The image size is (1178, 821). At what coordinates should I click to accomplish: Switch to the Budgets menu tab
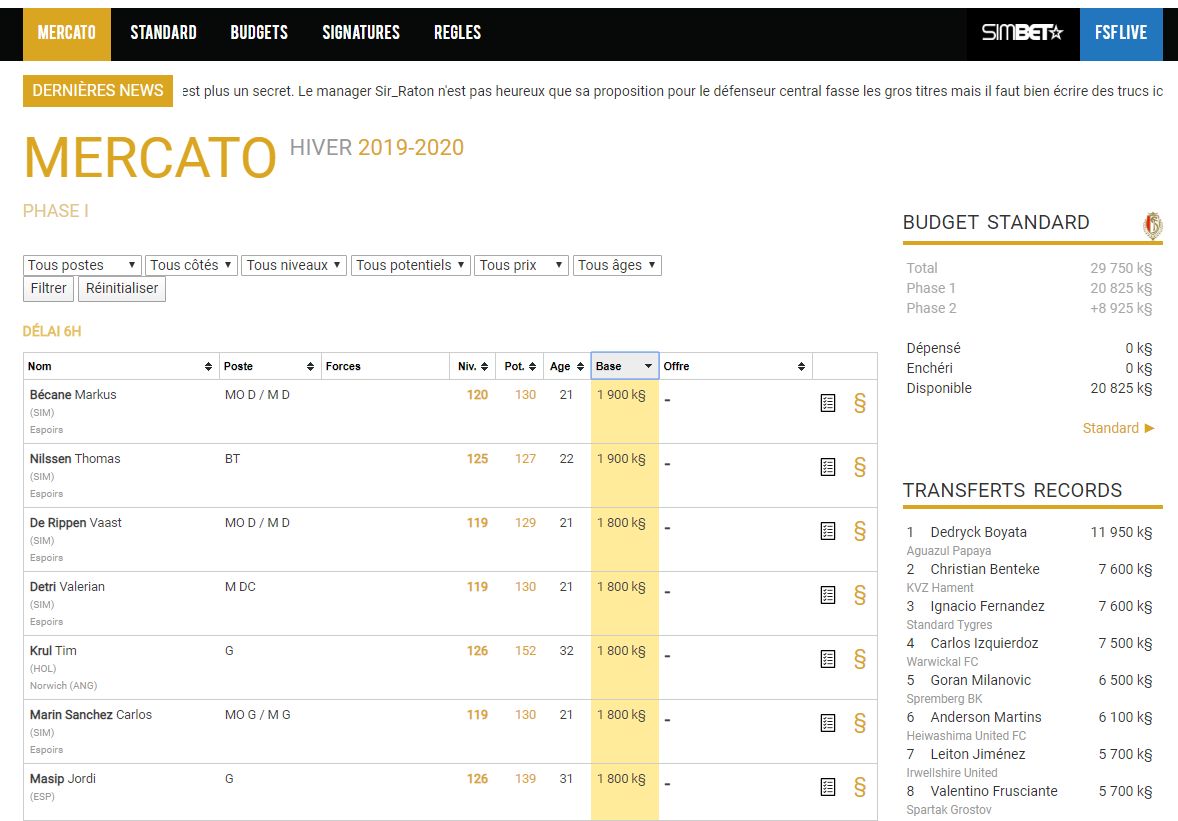[259, 33]
